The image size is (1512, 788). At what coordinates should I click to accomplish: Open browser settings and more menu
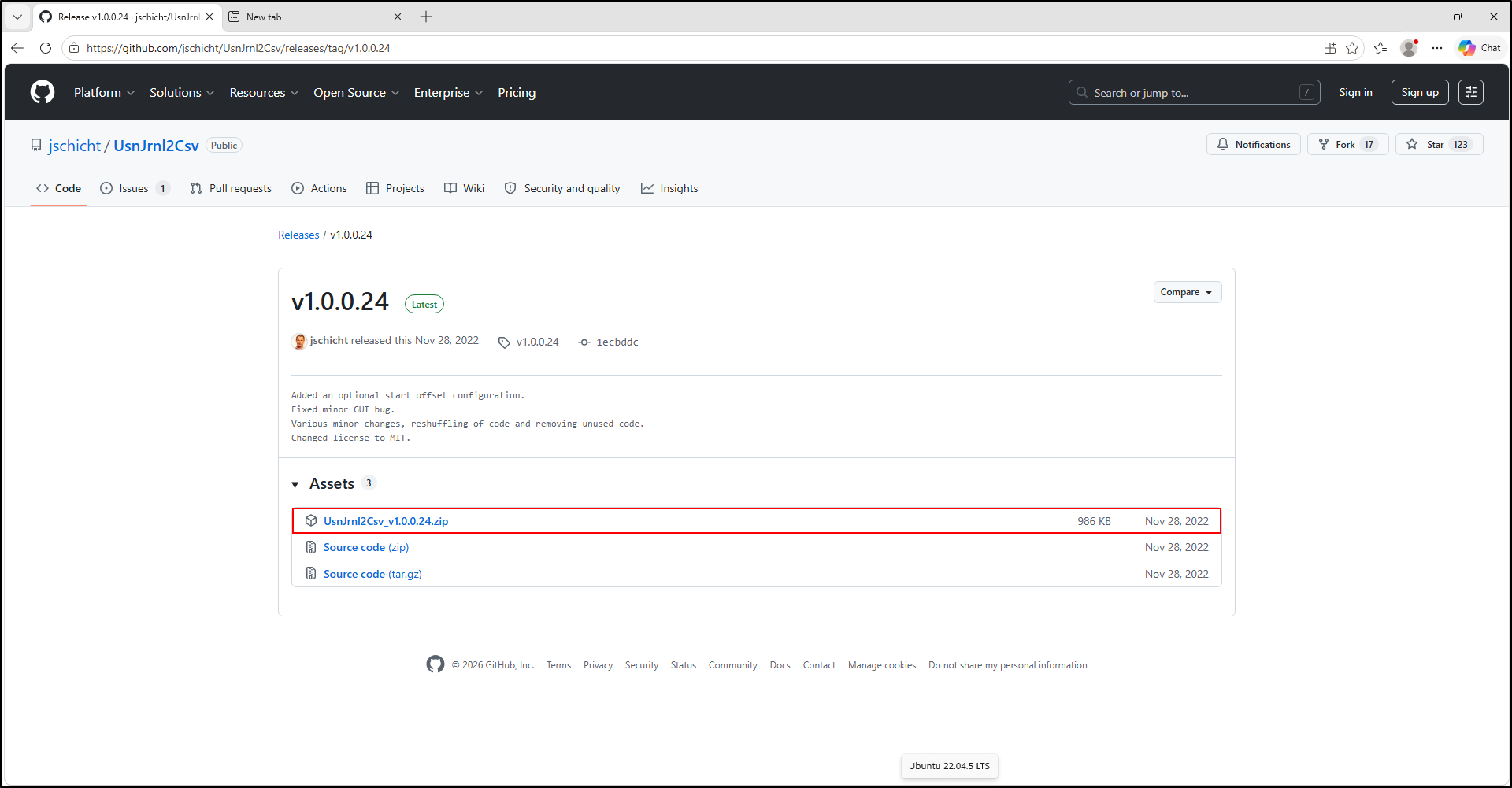[x=1437, y=48]
